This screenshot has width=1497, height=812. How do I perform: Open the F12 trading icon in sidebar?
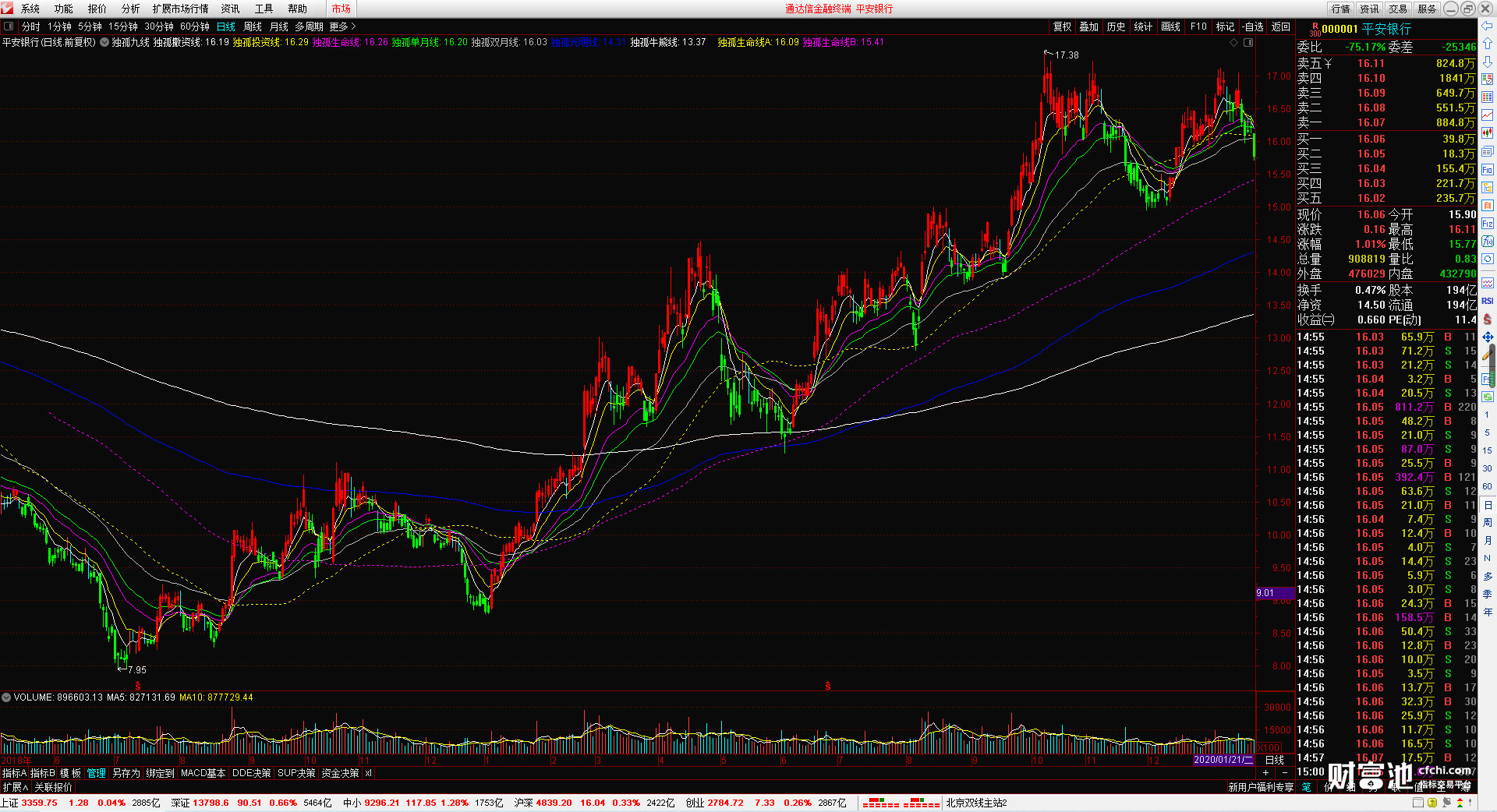coord(1488,224)
